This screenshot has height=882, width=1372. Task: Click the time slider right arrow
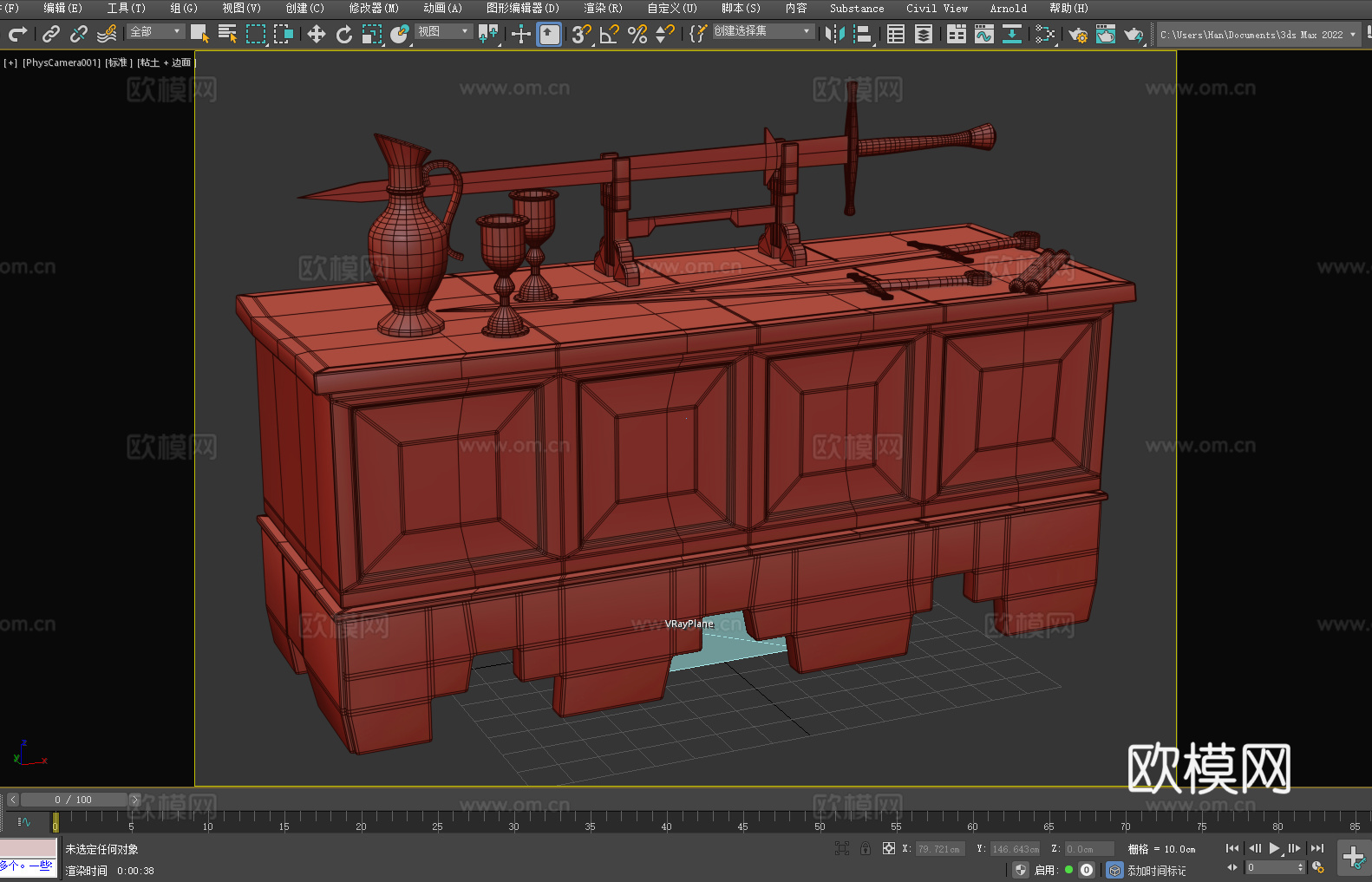(134, 800)
